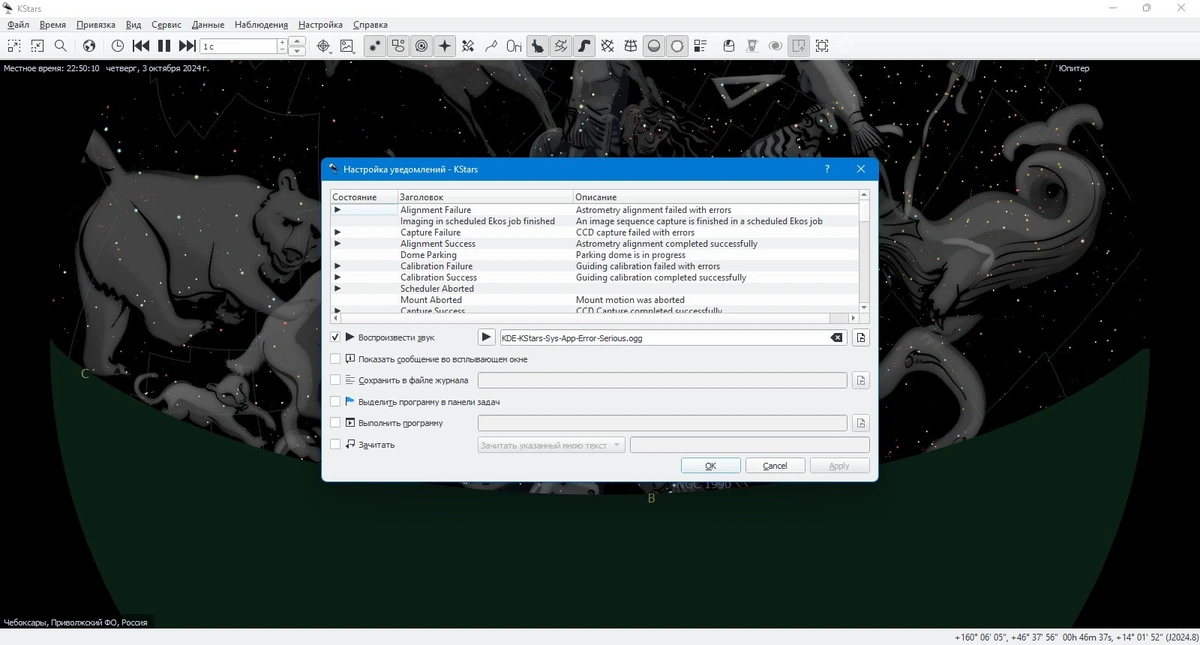The height and width of the screenshot is (645, 1200).
Task: Increase time step with up arrow
Action: coord(297,42)
